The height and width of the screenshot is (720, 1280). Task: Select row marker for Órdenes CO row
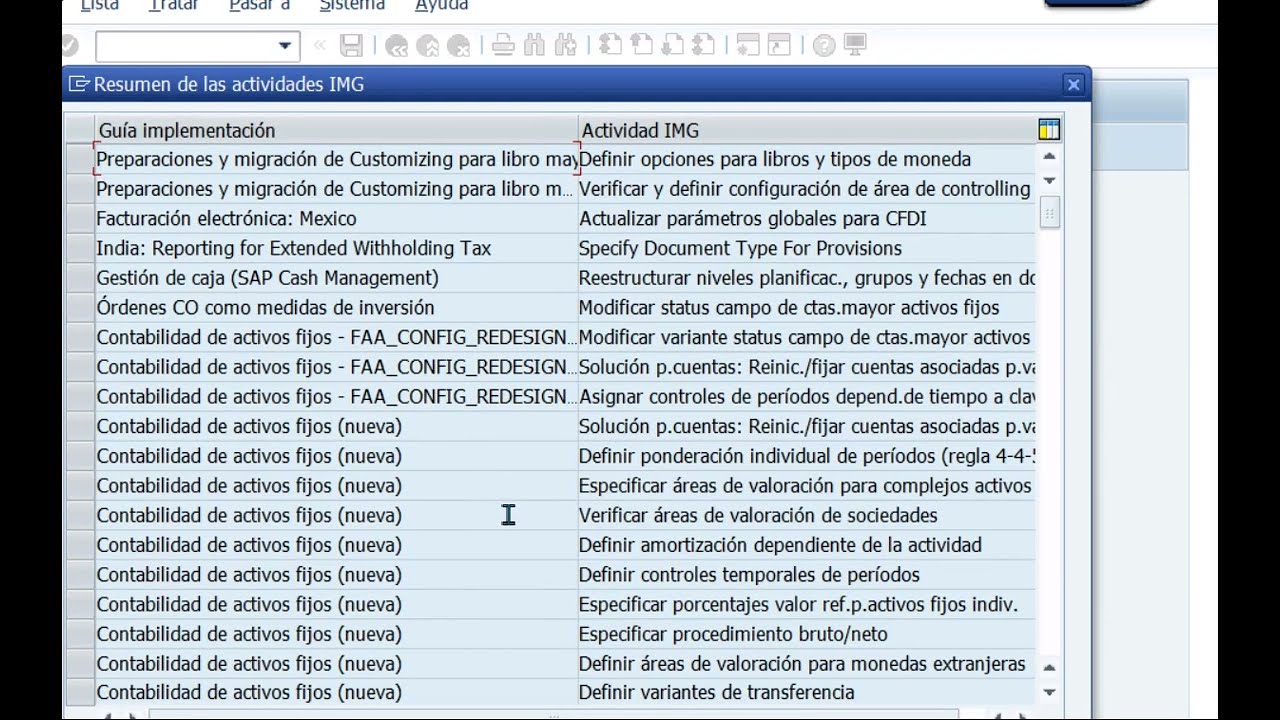(80, 307)
